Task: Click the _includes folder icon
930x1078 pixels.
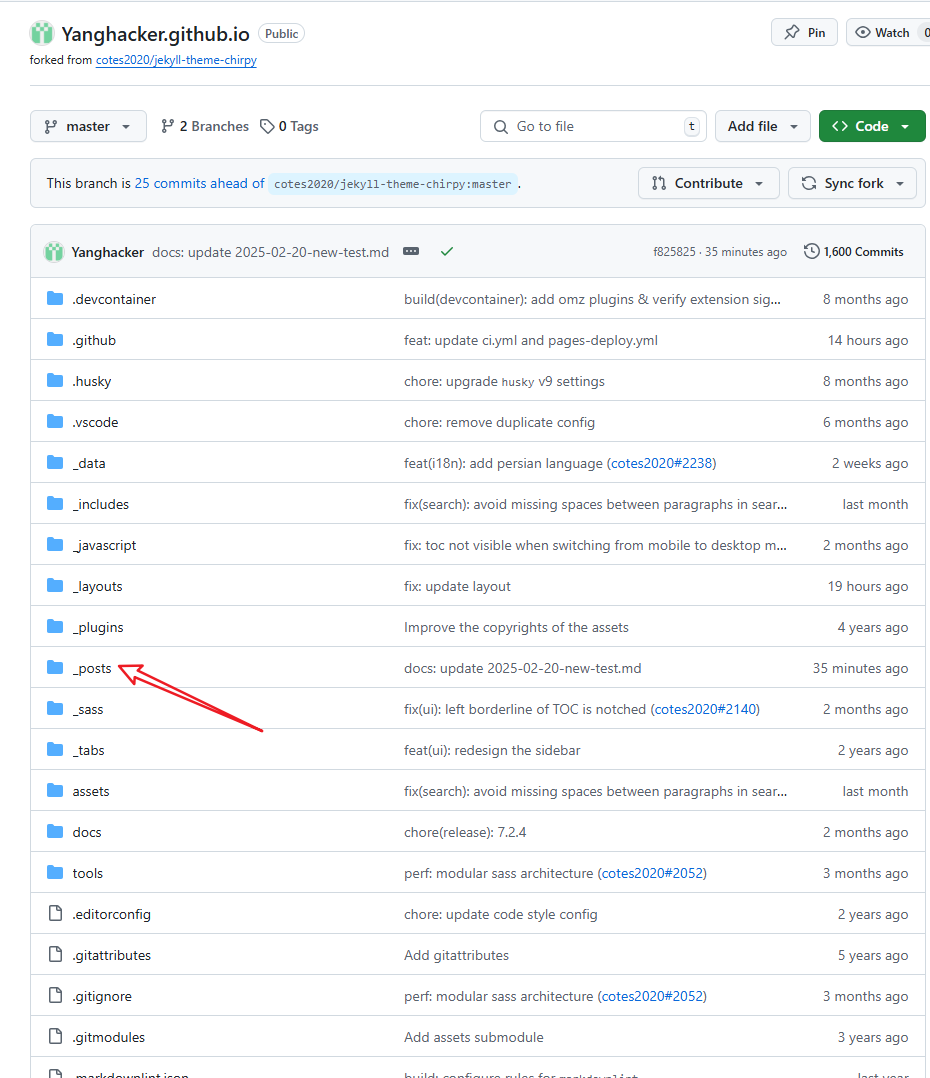Action: [x=55, y=503]
